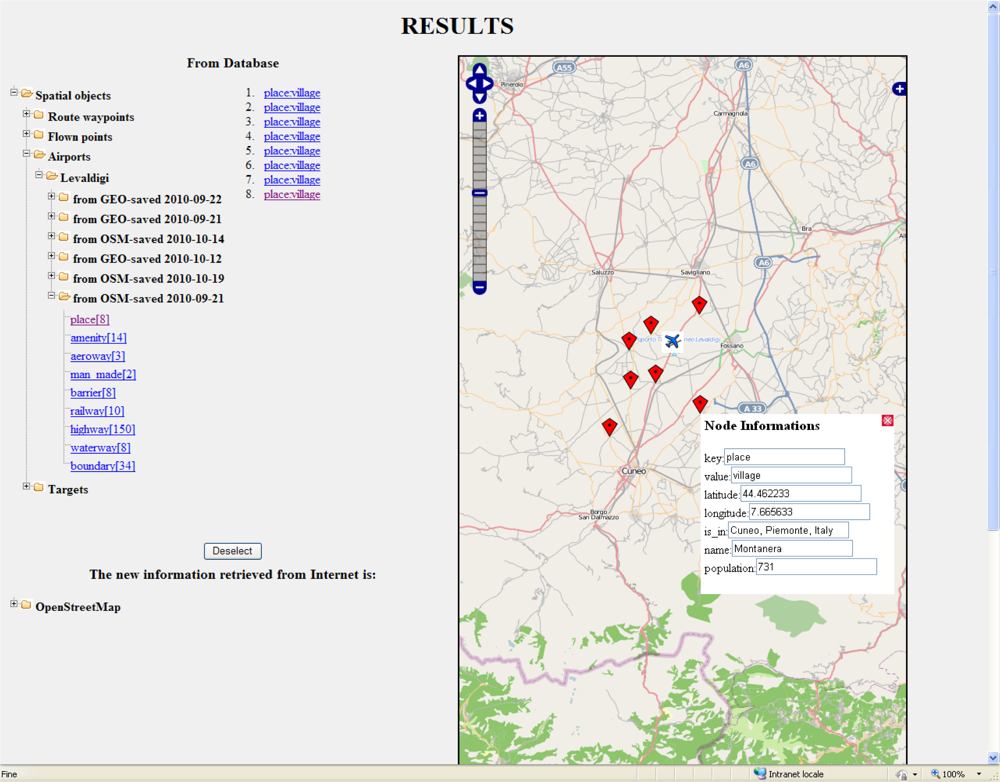Expand the from OSM-saved 2010-10-14 node
Image resolution: width=1000 pixels, height=782 pixels.
[52, 236]
